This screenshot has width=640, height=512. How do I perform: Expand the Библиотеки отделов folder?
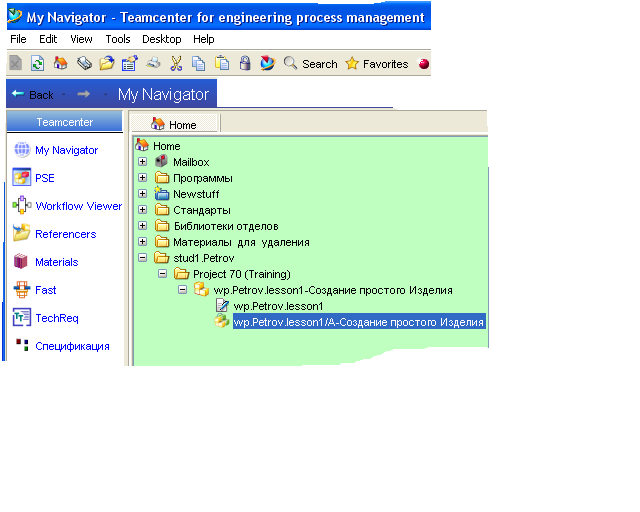(142, 225)
